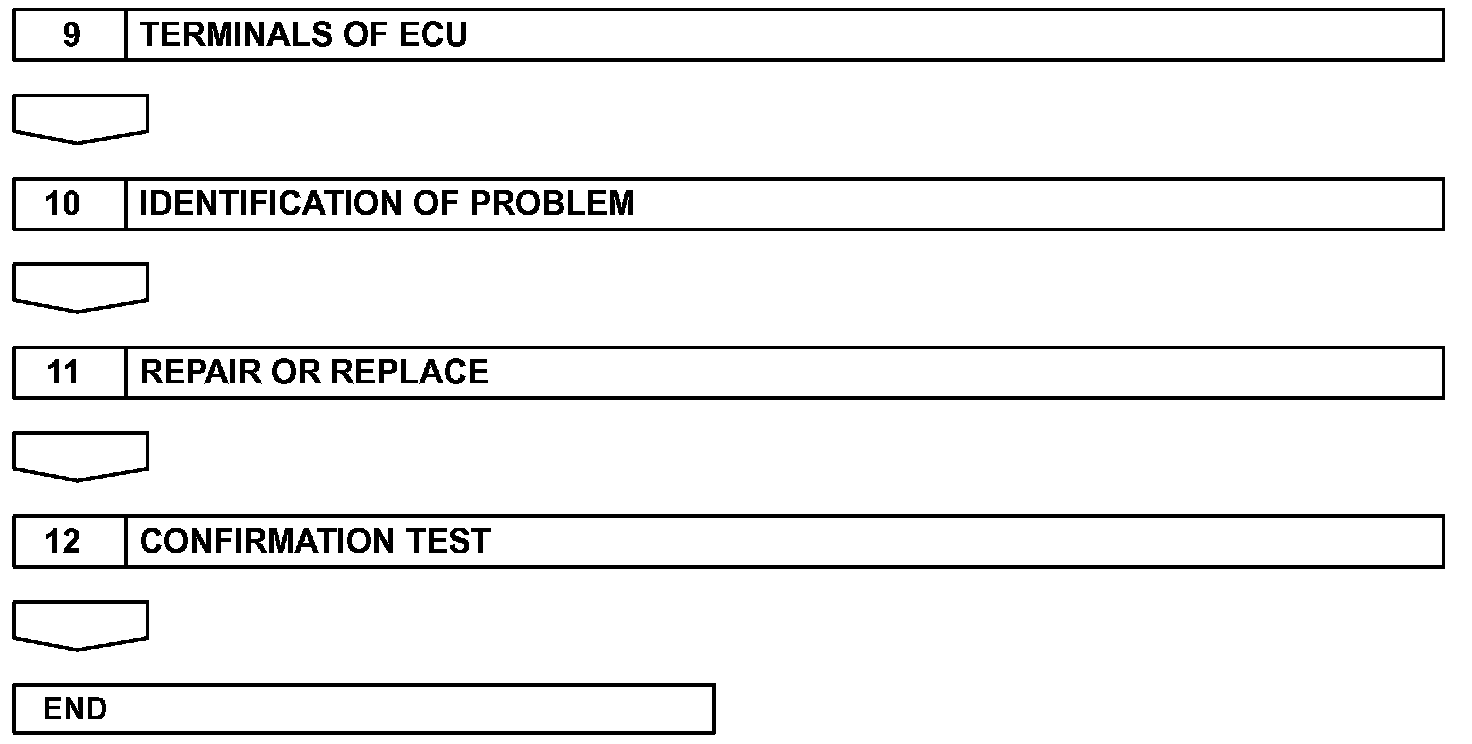Click the down arrow below step 11
1472x744 pixels.
tap(81, 457)
